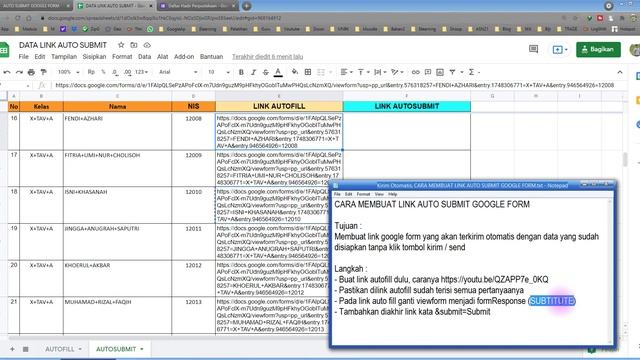
Task: Open the zoom level dropdown
Action: 68,72
